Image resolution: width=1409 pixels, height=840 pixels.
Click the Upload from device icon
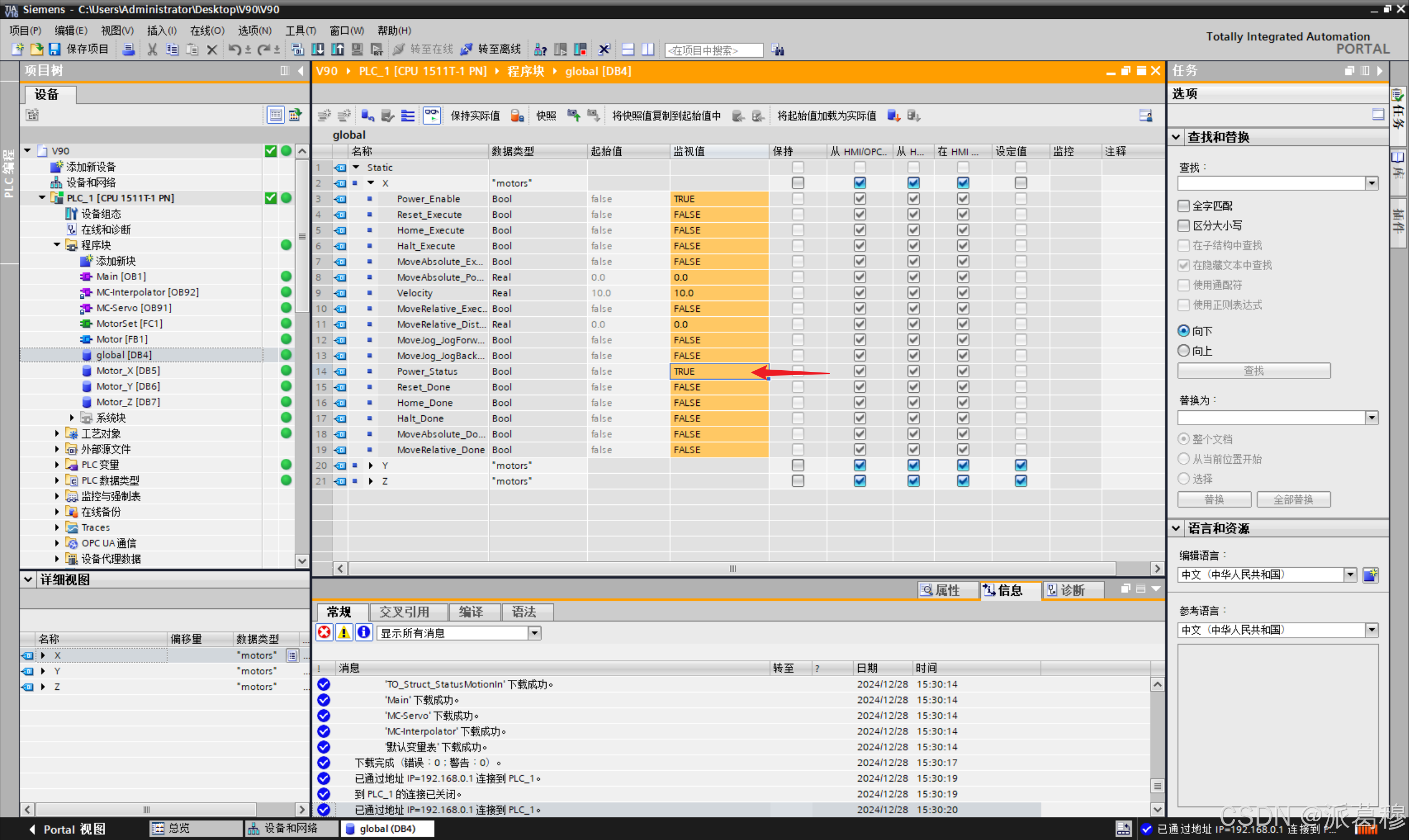tap(337, 50)
